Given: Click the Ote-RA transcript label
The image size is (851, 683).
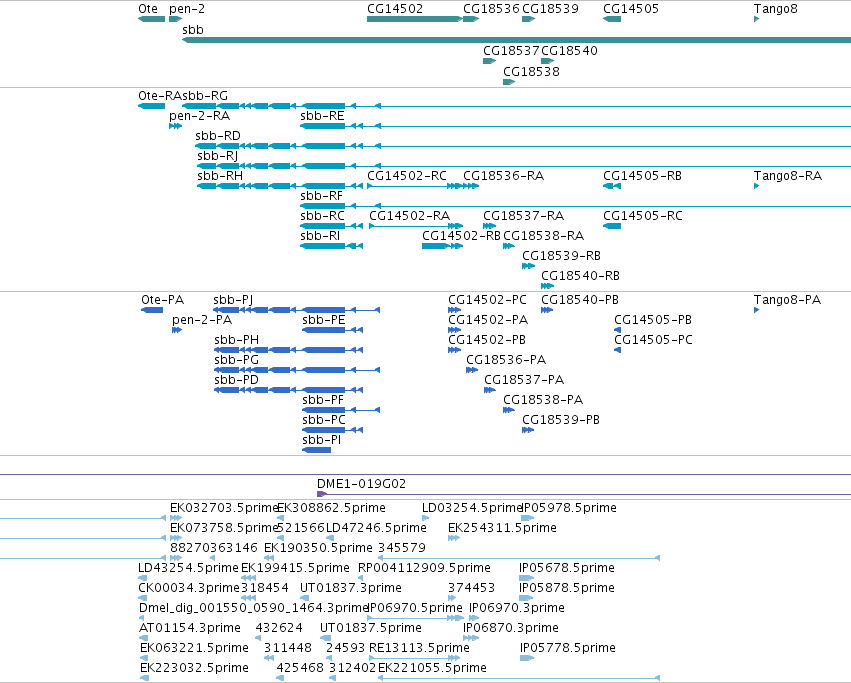Looking at the screenshot, I should click(x=160, y=96).
